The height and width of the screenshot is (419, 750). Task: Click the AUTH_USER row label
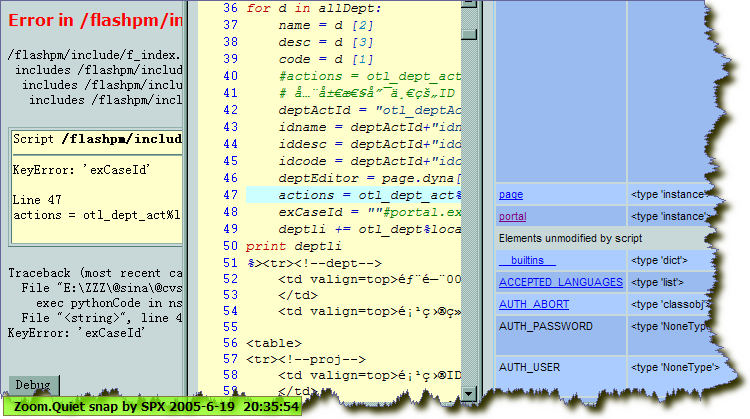coord(530,368)
